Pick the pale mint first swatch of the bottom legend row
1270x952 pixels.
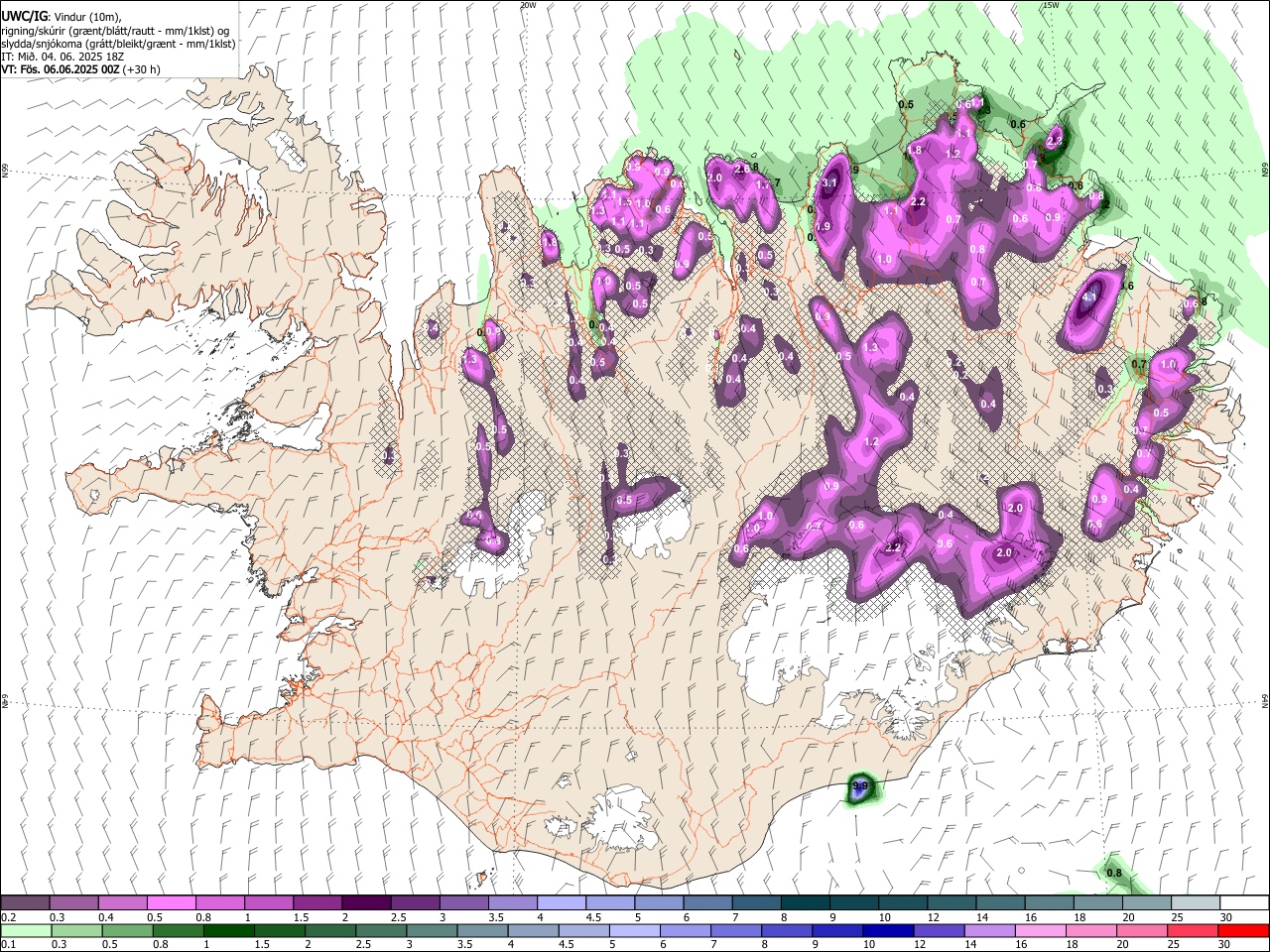[26, 930]
